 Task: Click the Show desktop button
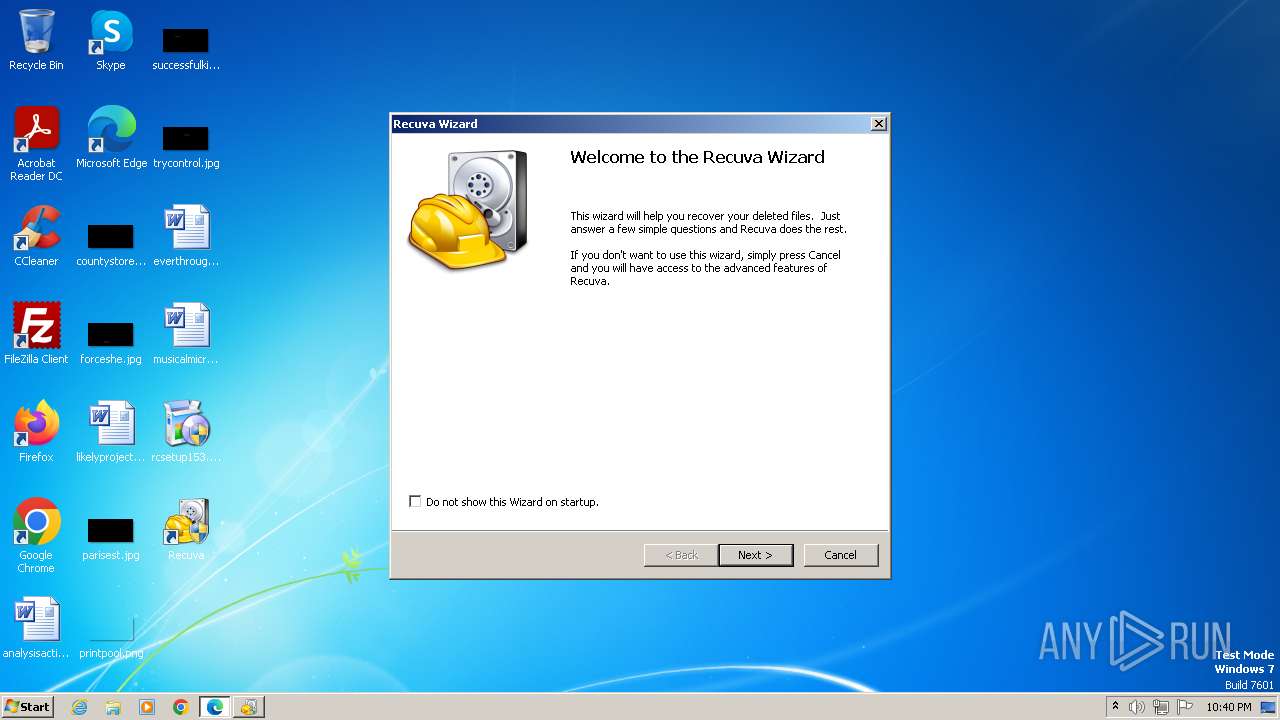(1268, 707)
